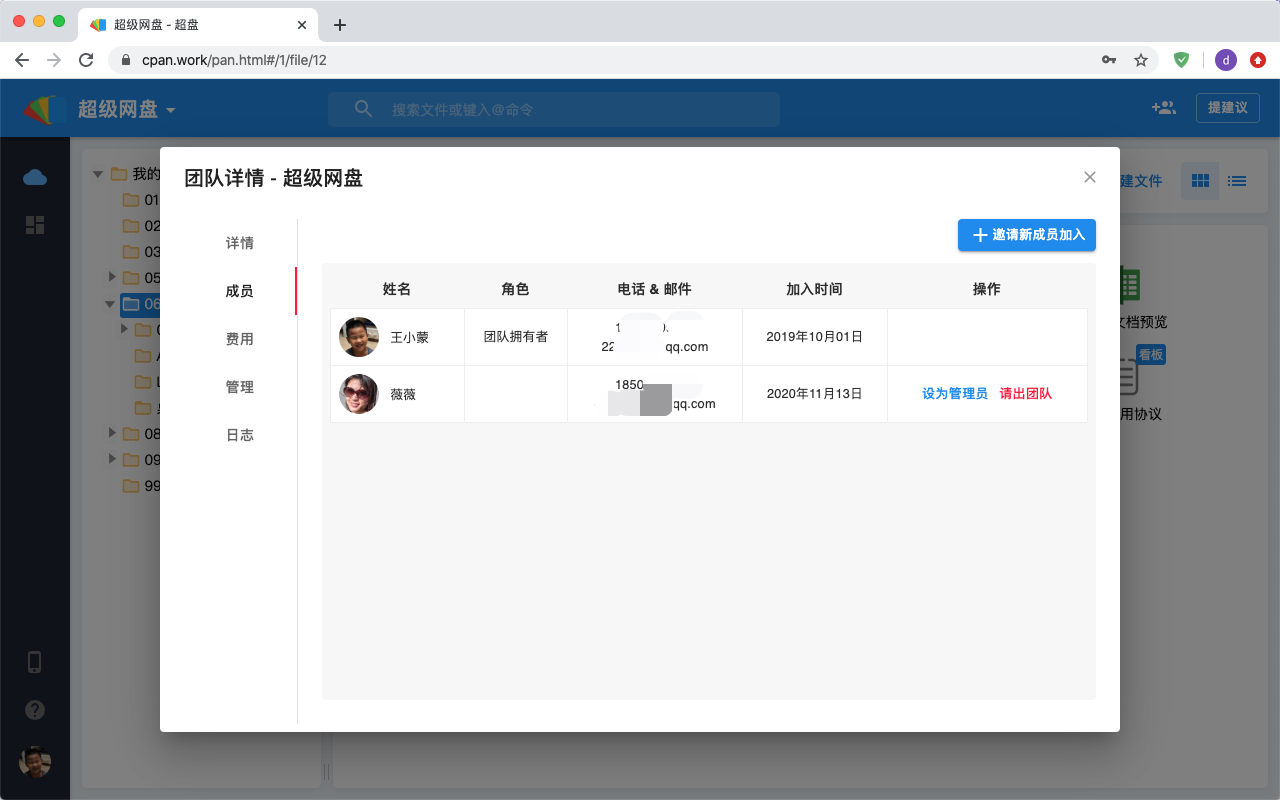The image size is (1280, 800).
Task: Open the help question mark icon
Action: point(35,710)
